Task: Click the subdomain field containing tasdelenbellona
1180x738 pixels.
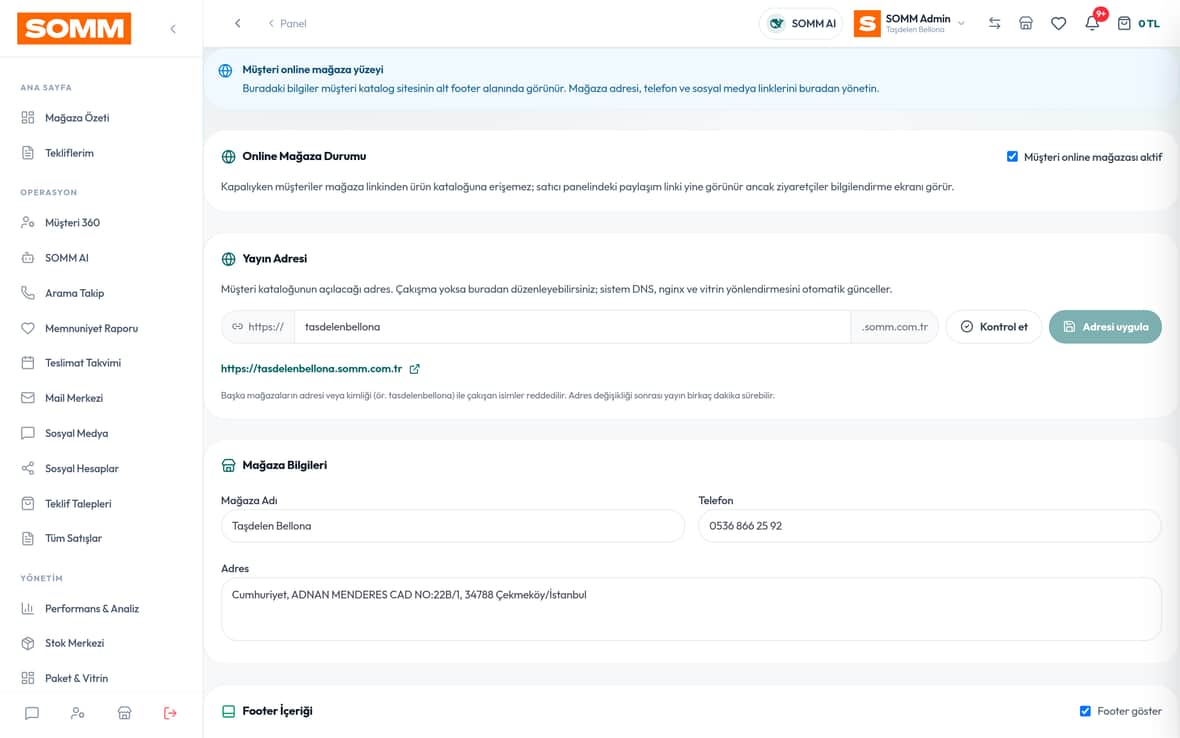Action: point(572,326)
